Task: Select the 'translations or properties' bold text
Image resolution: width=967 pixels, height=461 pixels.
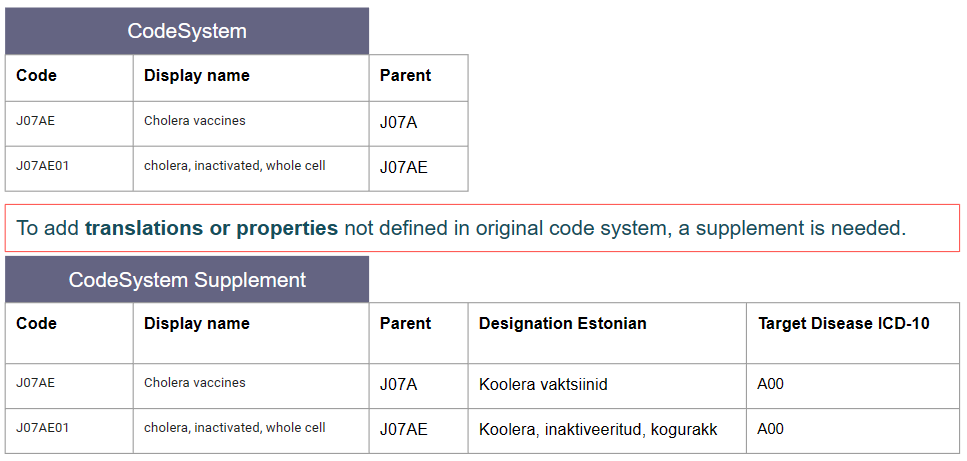Action: 211,228
